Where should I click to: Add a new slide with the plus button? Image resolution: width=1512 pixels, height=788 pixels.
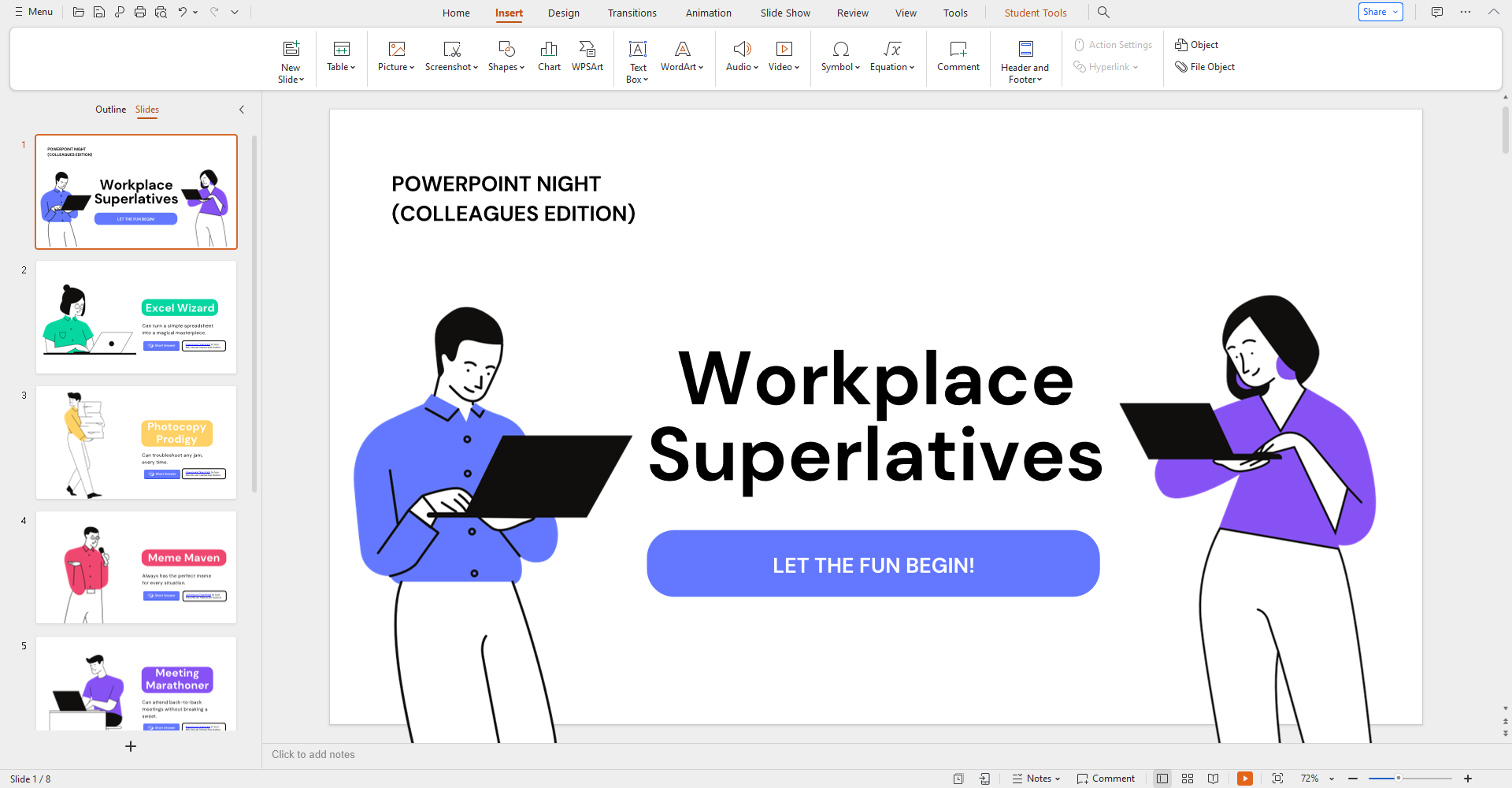point(131,746)
